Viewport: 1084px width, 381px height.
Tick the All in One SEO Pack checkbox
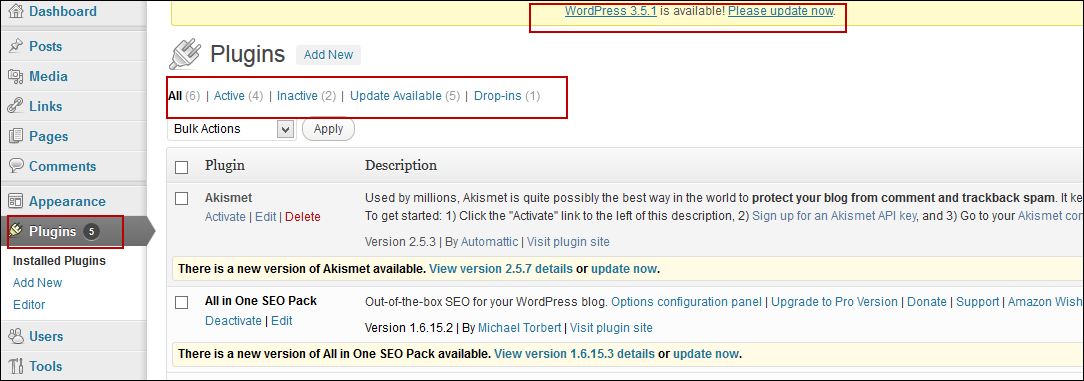click(x=182, y=302)
